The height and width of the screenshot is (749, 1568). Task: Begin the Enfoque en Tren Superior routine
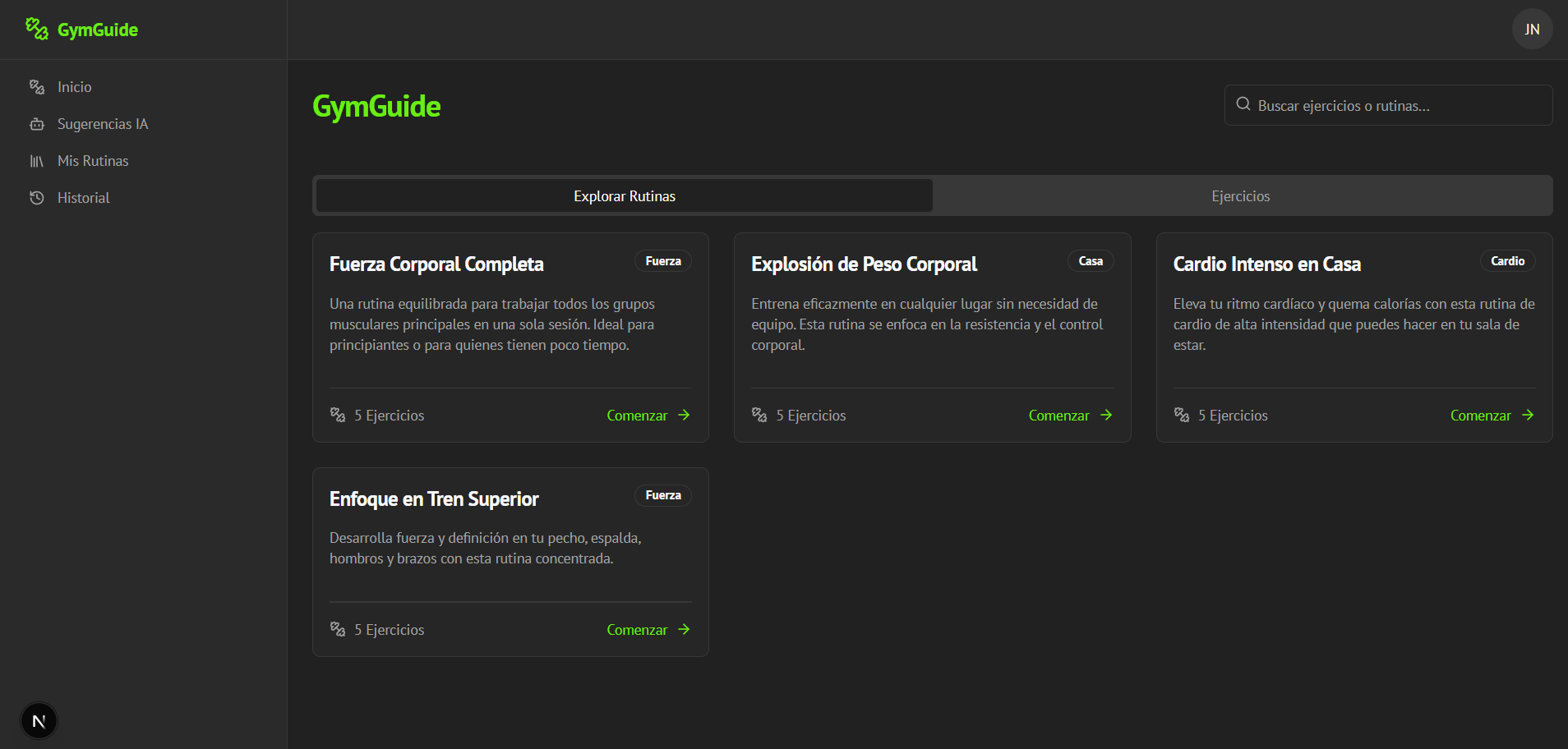(x=648, y=630)
